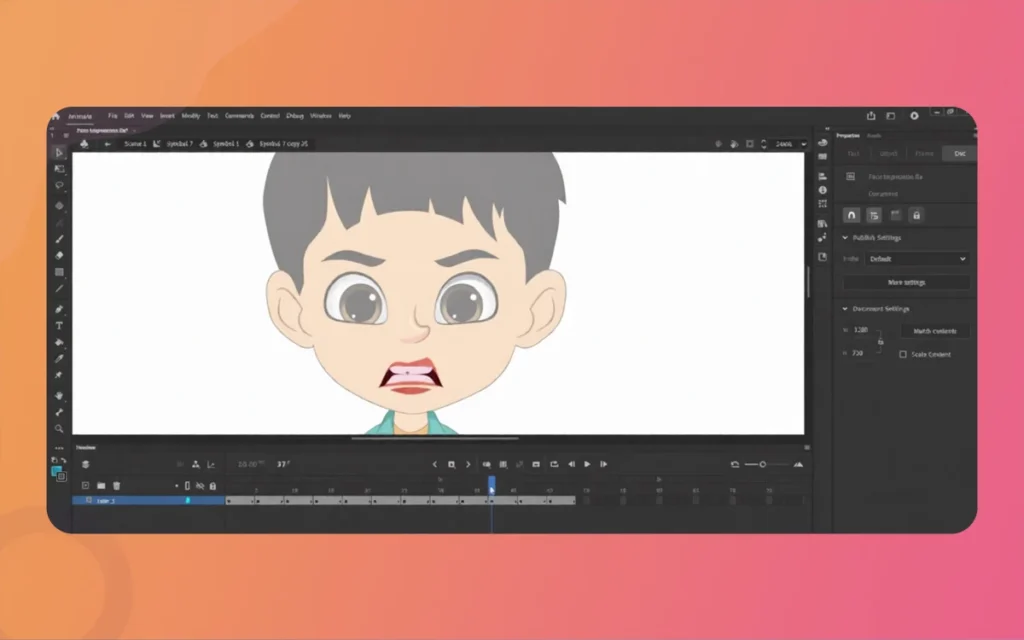Lock the Layer_1 layer

coord(212,500)
